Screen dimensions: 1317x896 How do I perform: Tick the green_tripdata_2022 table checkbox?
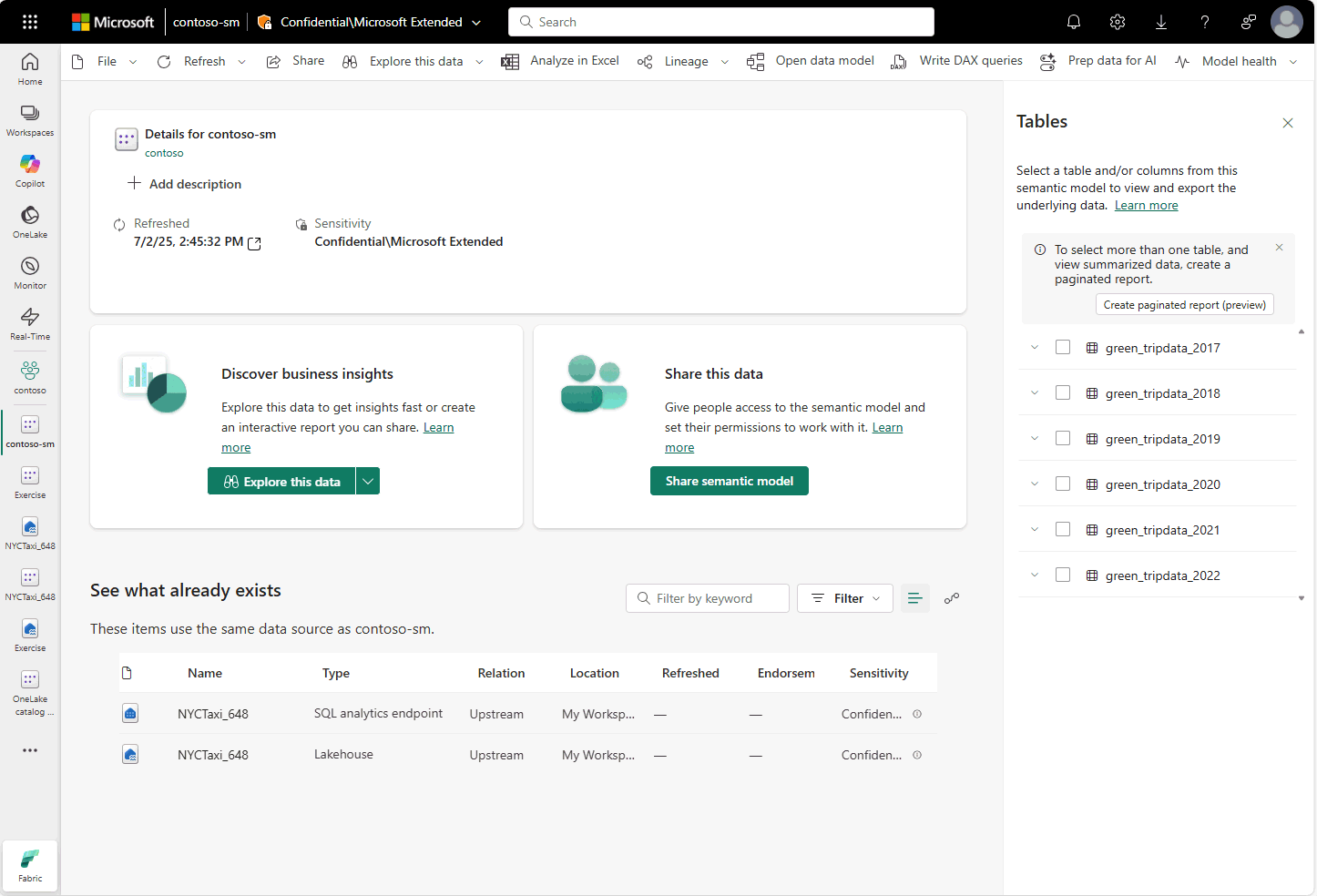point(1063,575)
